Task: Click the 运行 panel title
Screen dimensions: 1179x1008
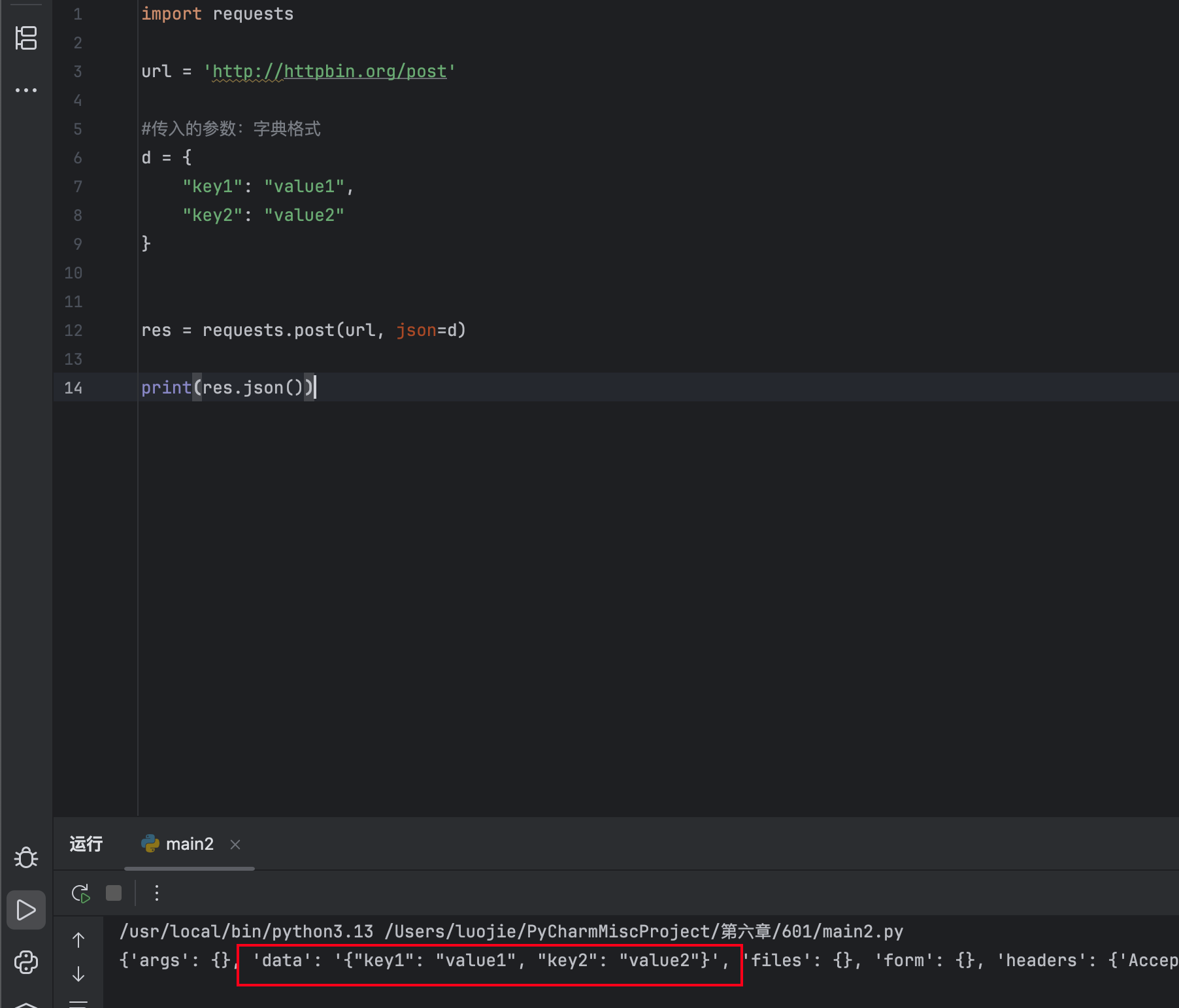Action: [86, 844]
